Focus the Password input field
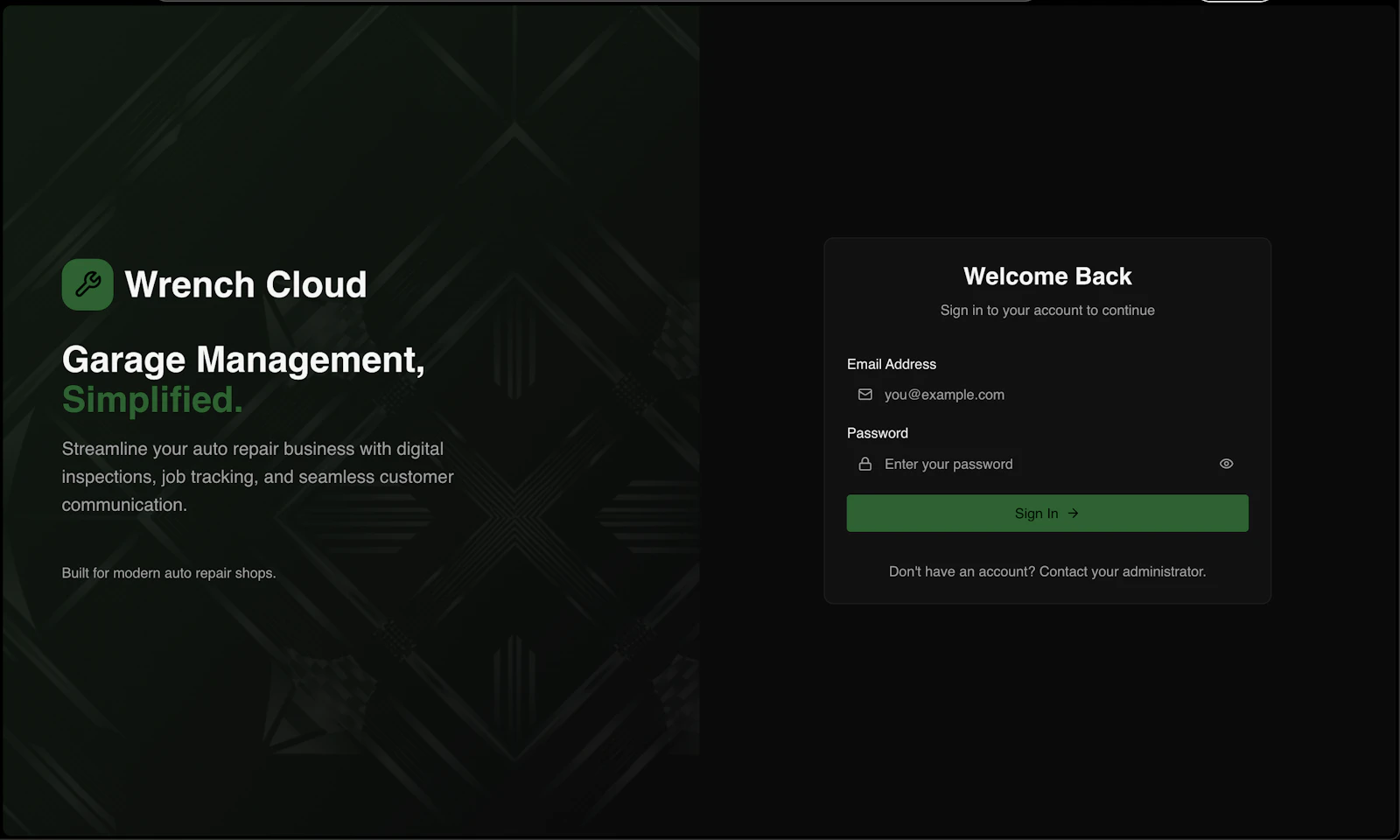Image resolution: width=1400 pixels, height=840 pixels. click(1047, 464)
